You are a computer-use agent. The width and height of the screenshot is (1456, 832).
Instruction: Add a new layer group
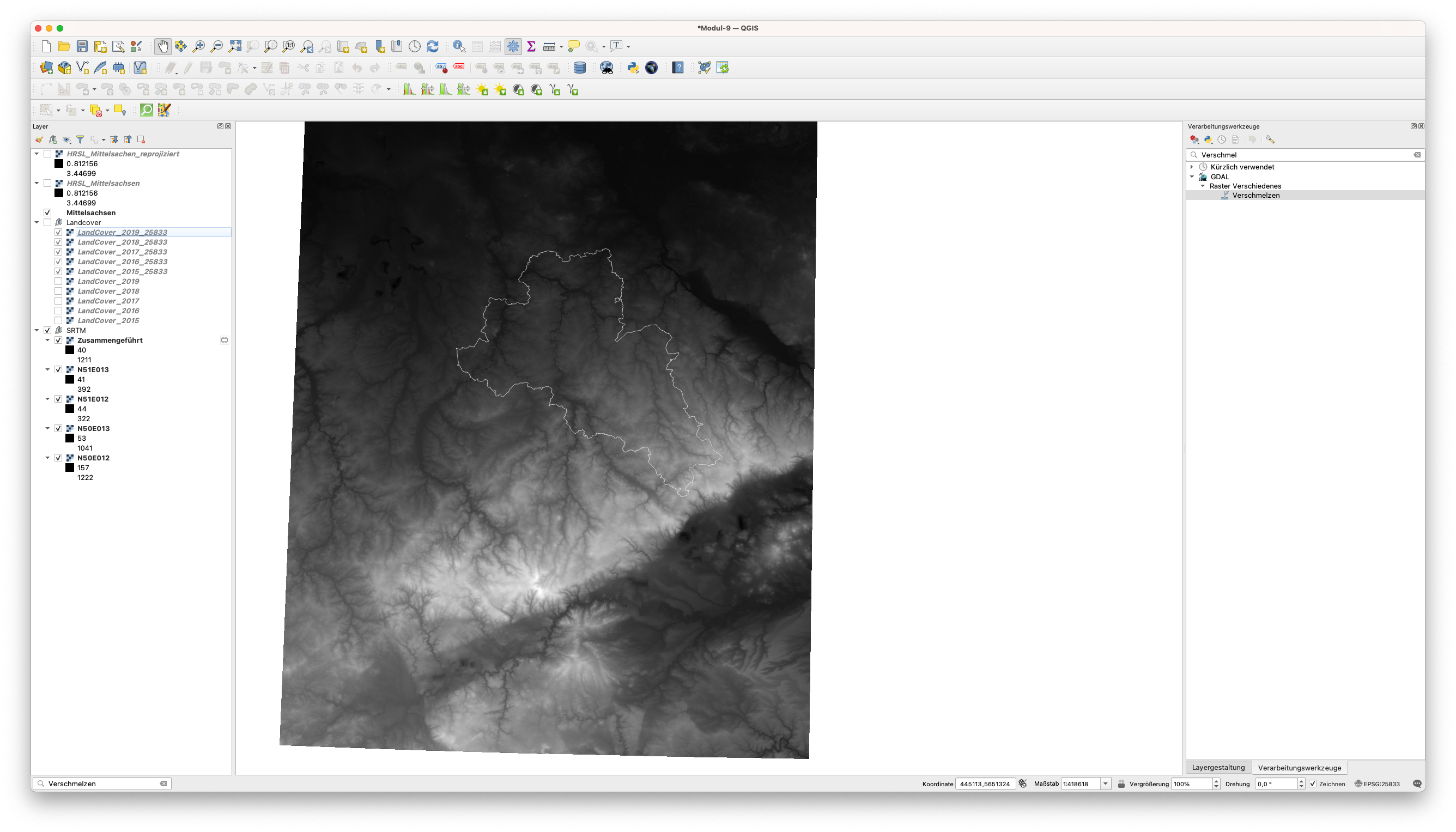(x=52, y=139)
